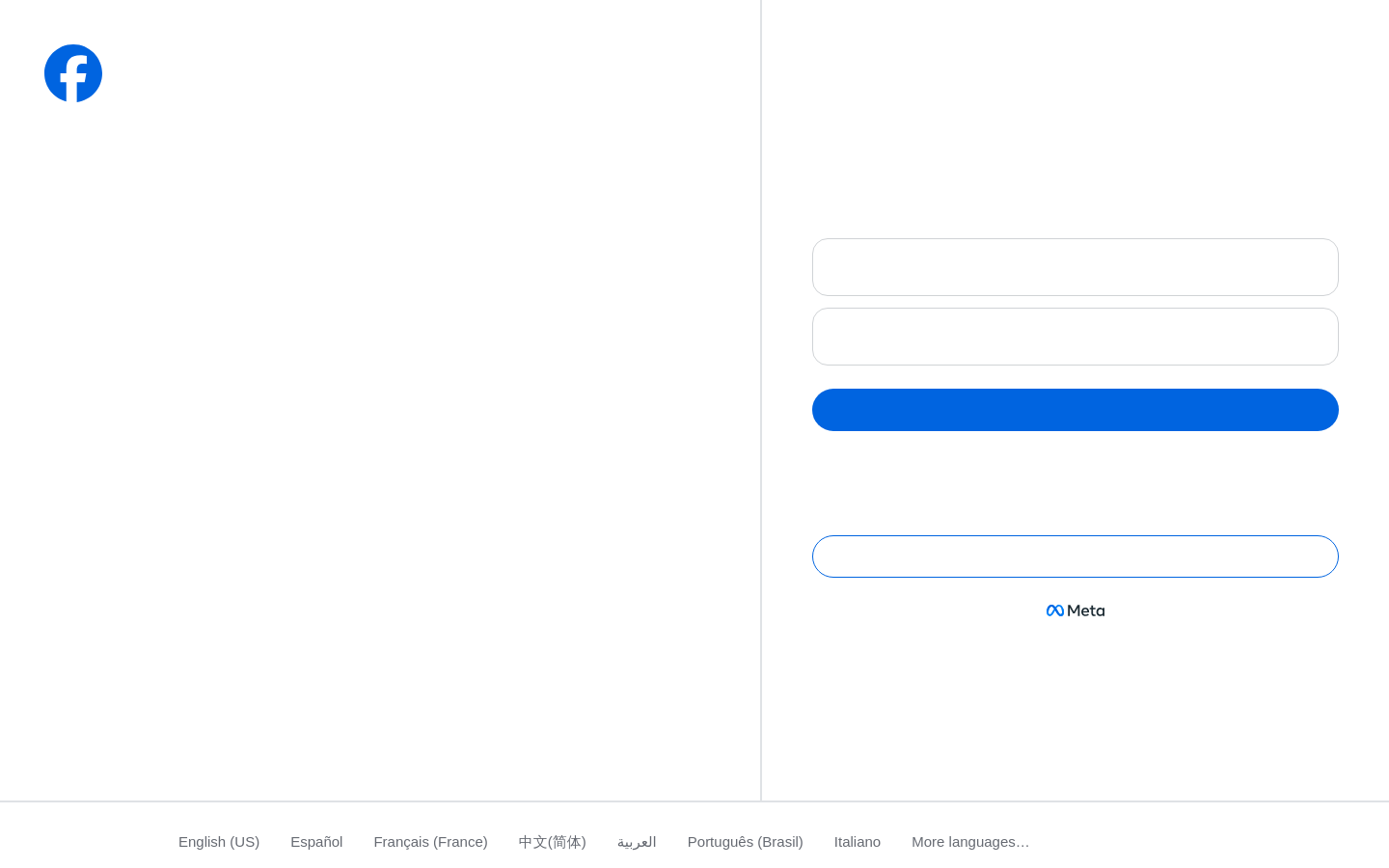Select the 中文(简体) language link
The height and width of the screenshot is (868, 1389).
click(x=552, y=842)
